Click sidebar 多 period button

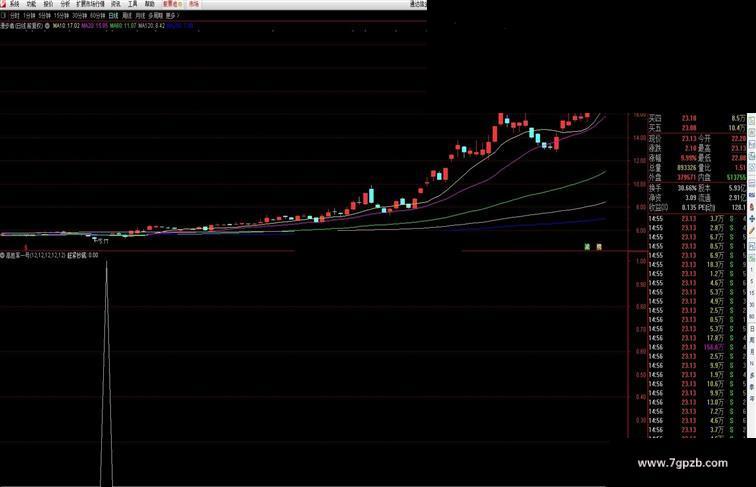coord(752,375)
